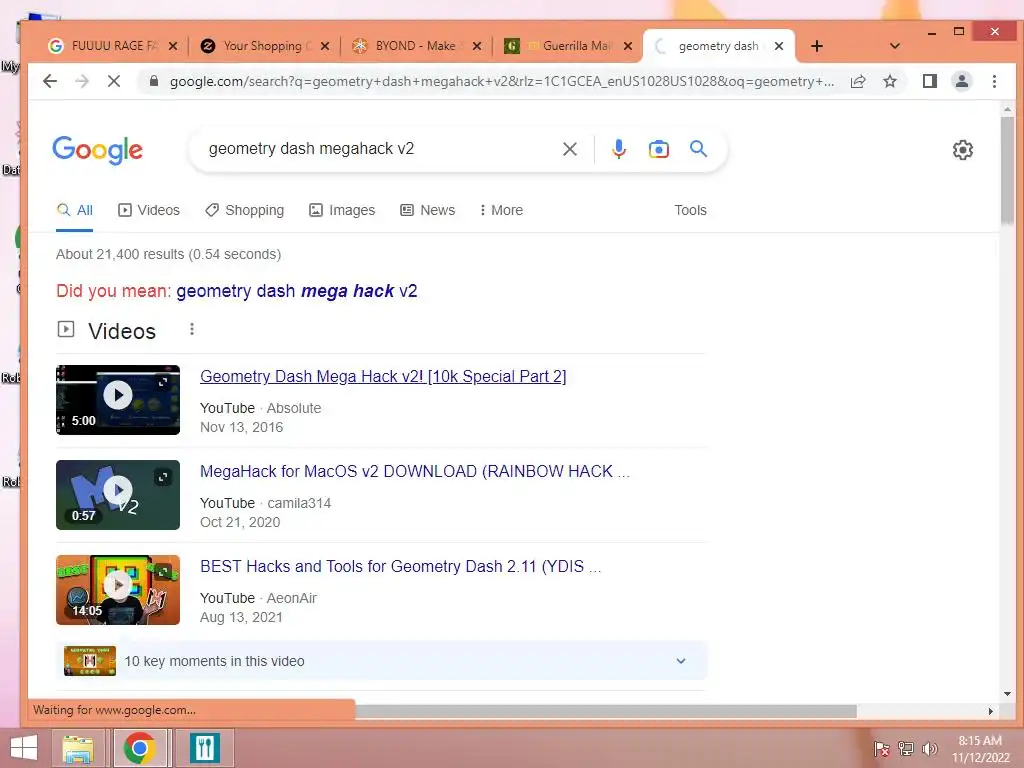Click the magnifier search button
The image size is (1024, 768).
tap(698, 149)
